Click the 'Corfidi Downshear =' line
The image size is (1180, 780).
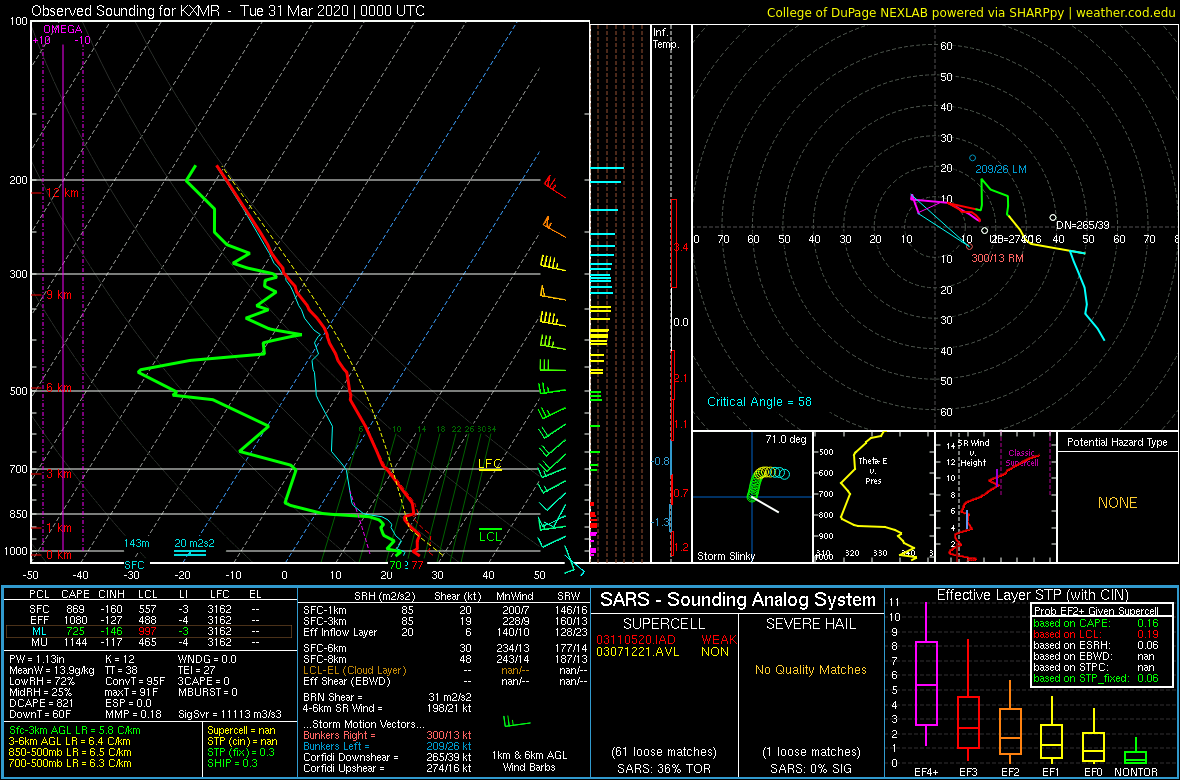[387, 757]
